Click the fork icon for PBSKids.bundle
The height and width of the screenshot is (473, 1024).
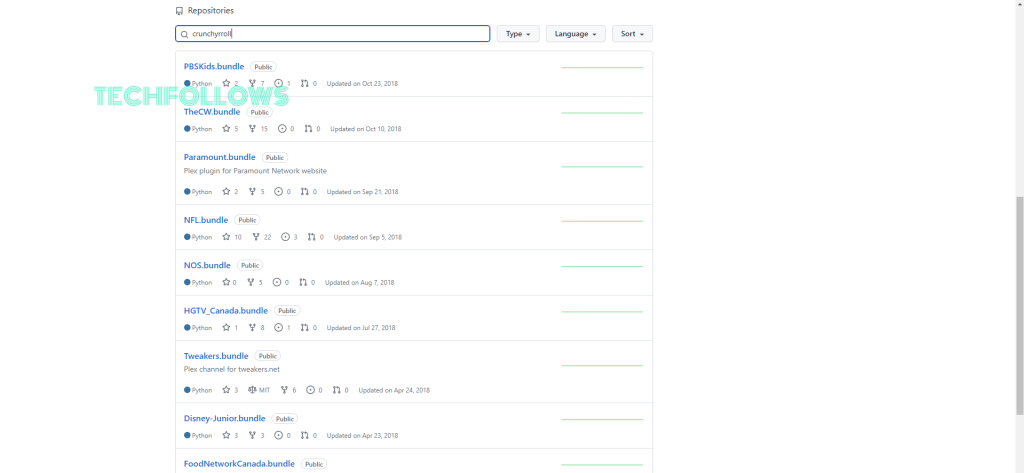click(x=252, y=84)
